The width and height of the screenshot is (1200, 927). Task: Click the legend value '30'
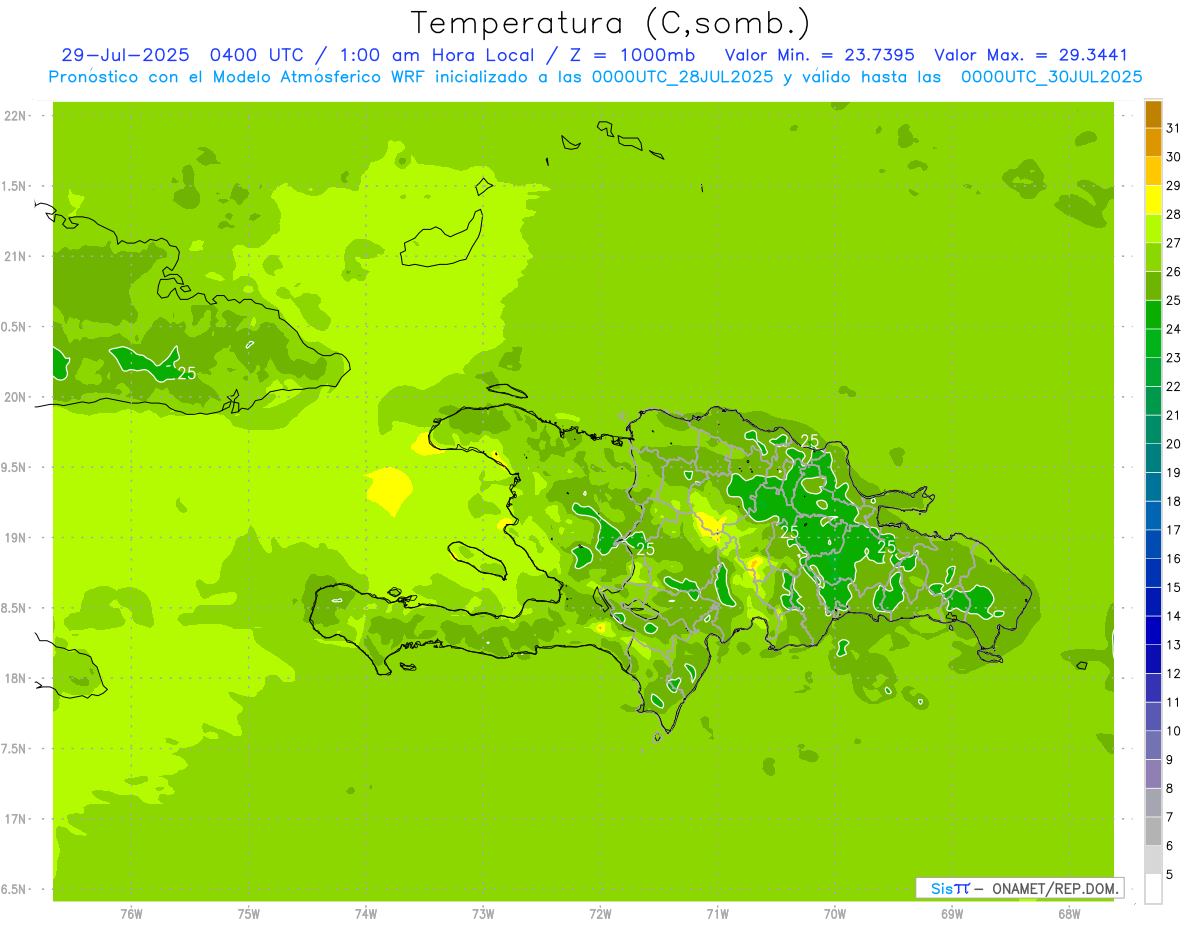[1173, 157]
